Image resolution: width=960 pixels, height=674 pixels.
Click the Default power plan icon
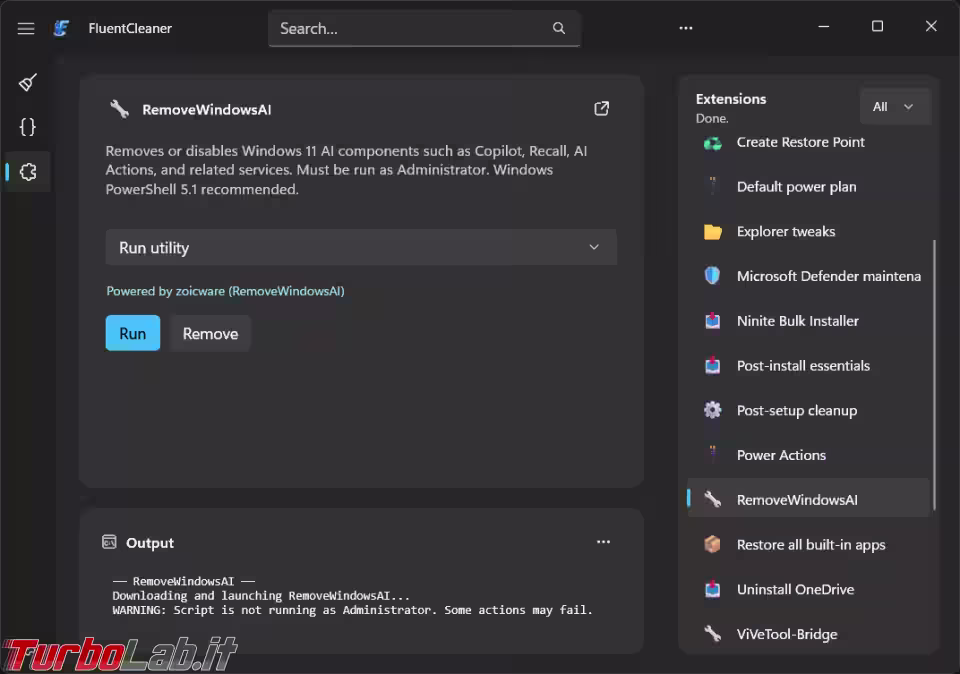point(713,185)
